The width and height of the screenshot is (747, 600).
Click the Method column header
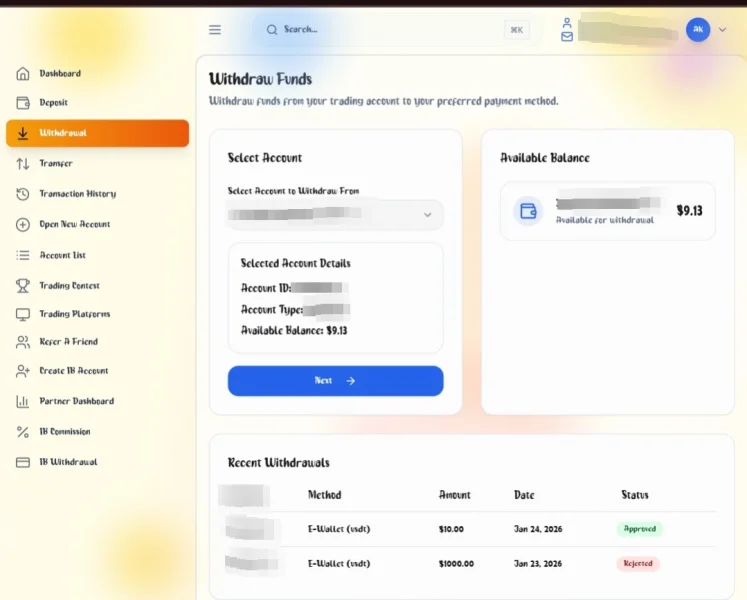(324, 495)
